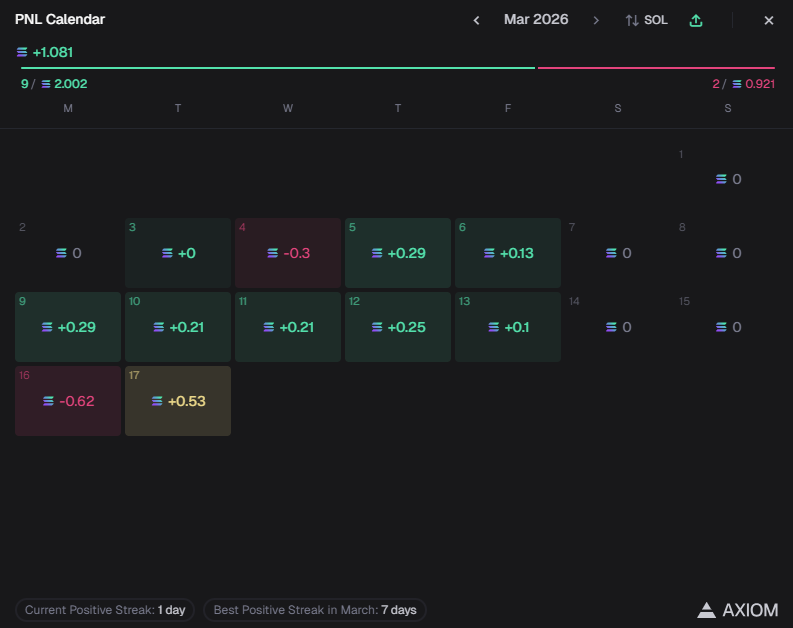Click the negative days summary 2 / 0.921
This screenshot has height=628, width=793.
(743, 84)
